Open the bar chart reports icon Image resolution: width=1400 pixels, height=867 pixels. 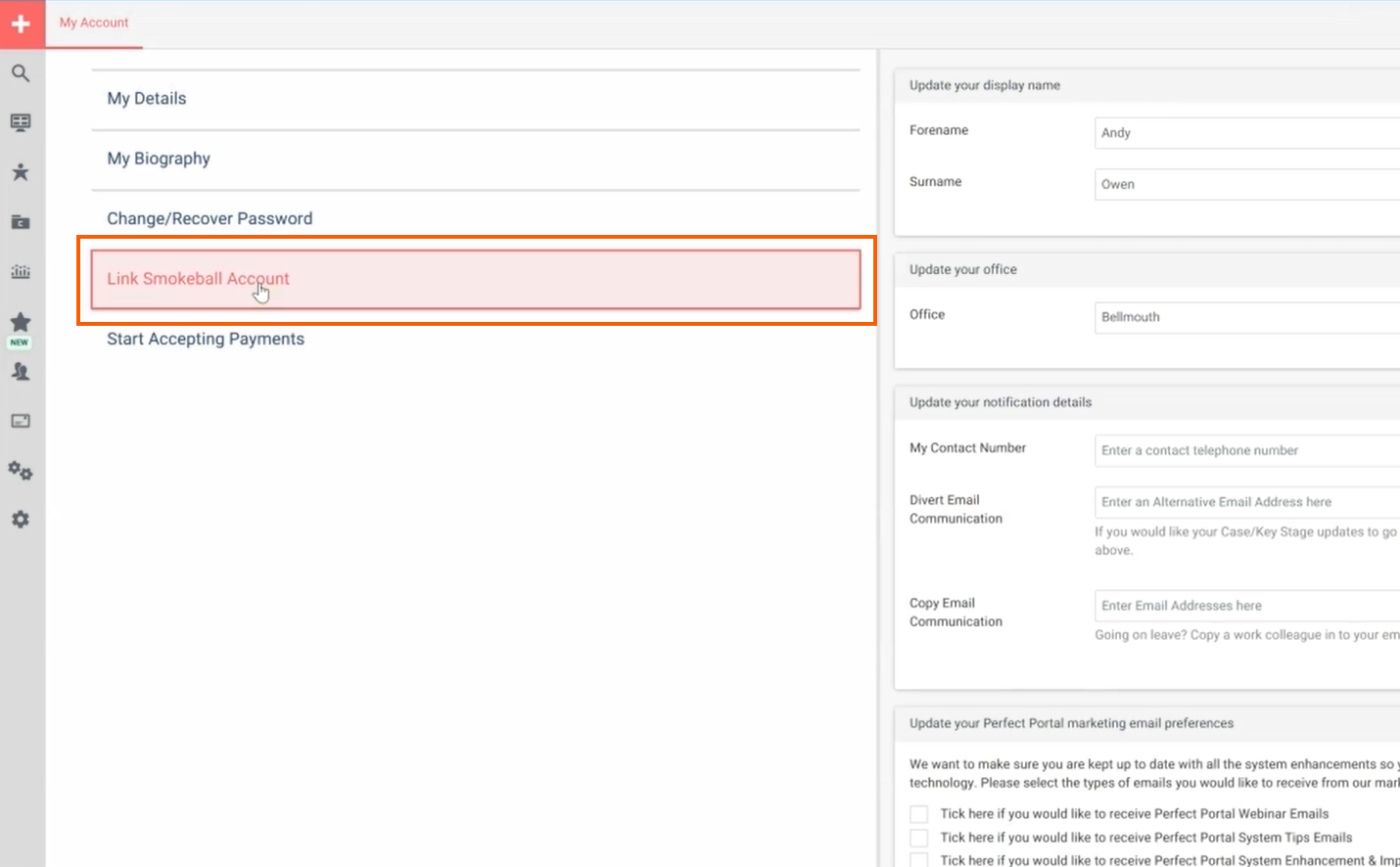click(21, 272)
